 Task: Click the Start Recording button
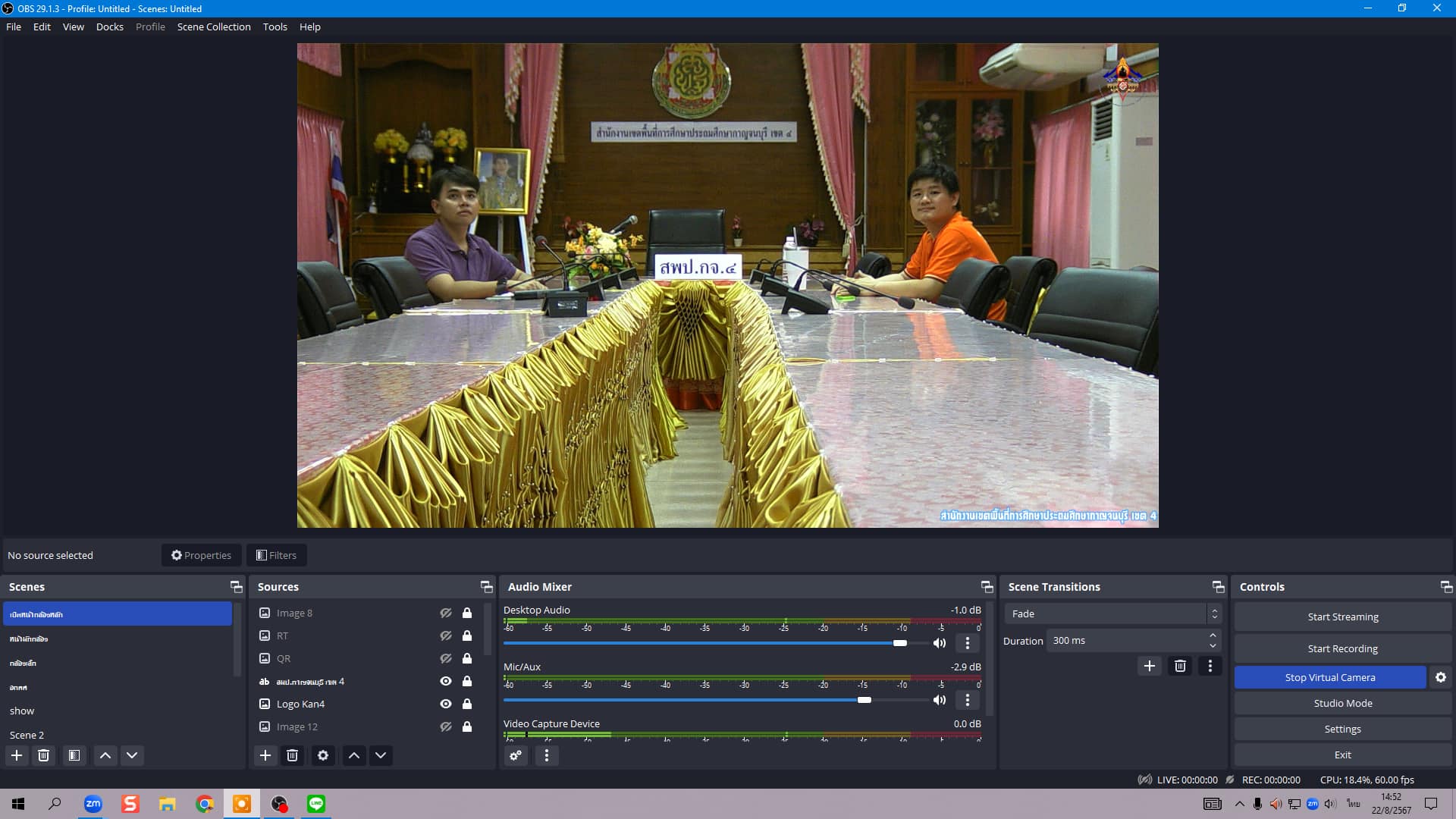[1343, 647]
